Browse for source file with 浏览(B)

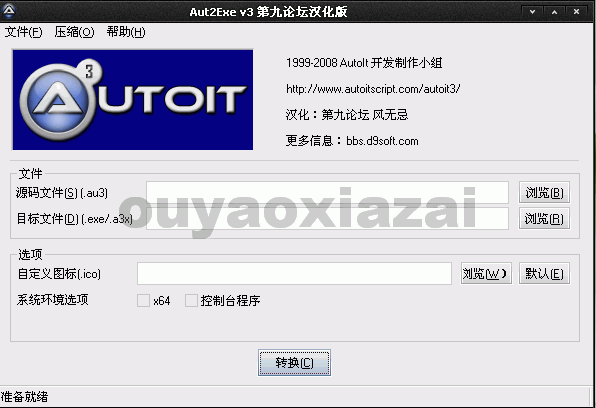click(x=544, y=193)
